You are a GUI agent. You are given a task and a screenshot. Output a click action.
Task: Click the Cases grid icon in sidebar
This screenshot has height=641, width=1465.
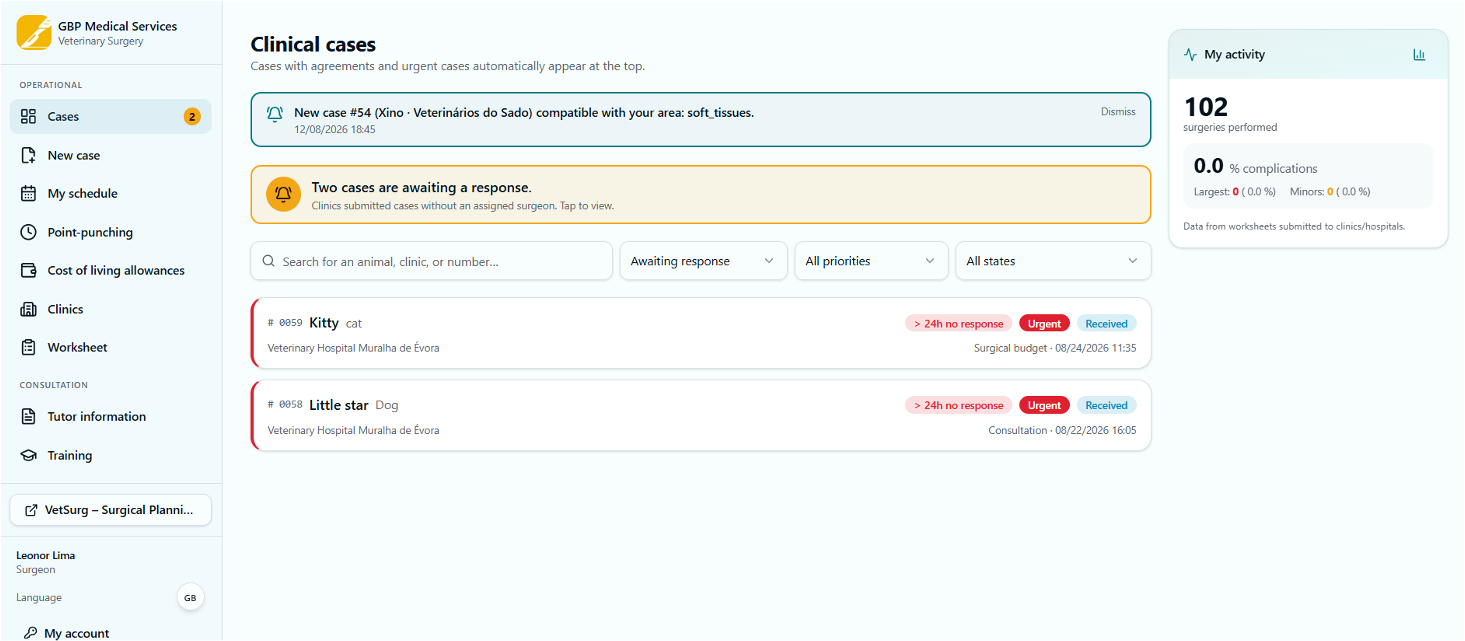[x=28, y=117]
